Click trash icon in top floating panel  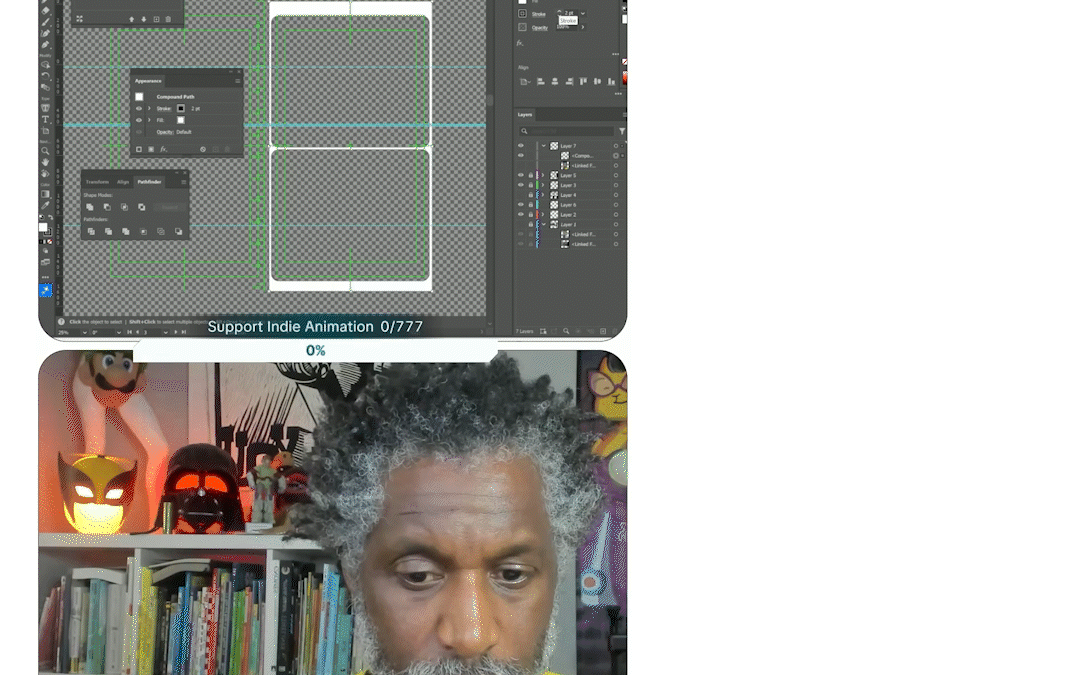point(168,19)
